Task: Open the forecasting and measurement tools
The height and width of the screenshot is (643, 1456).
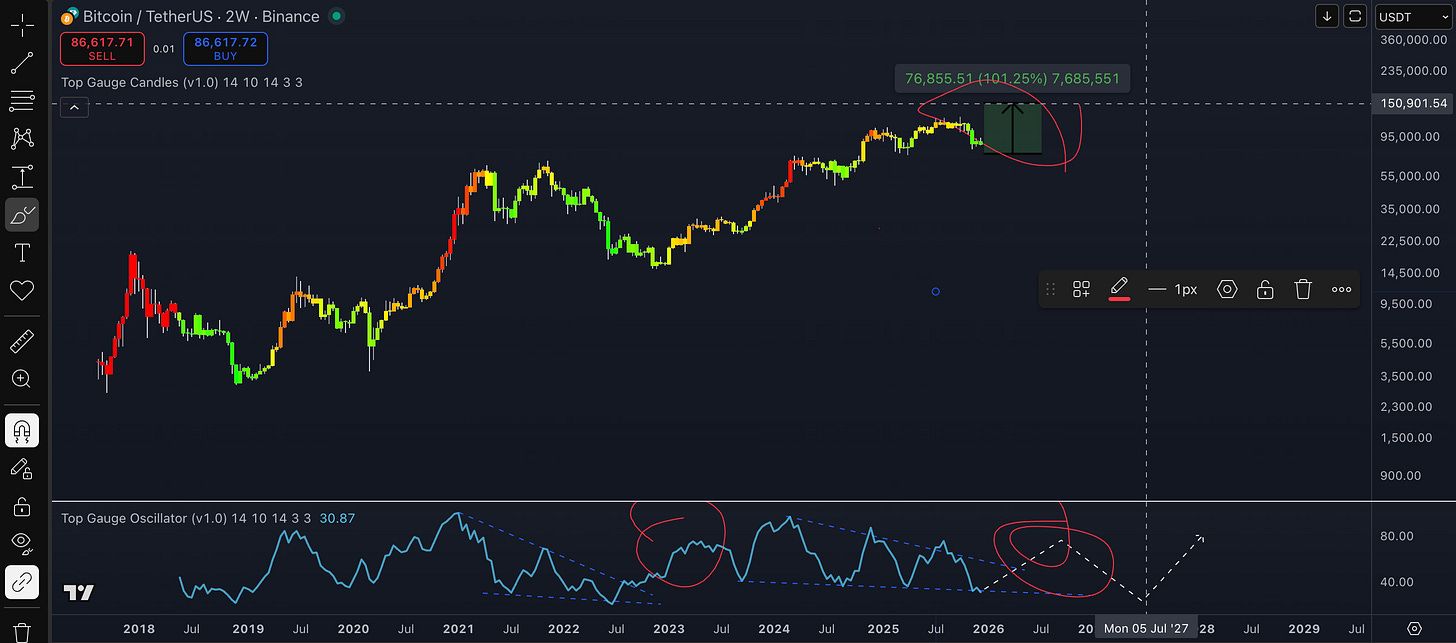Action: point(22,177)
